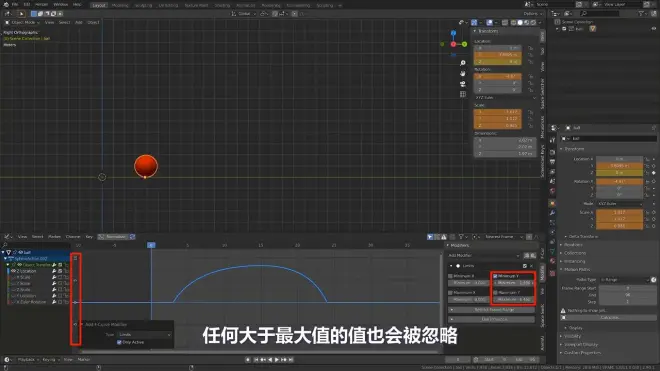660x371 pixels.
Task: Remove the Limits modifier with X icon
Action: [531, 266]
